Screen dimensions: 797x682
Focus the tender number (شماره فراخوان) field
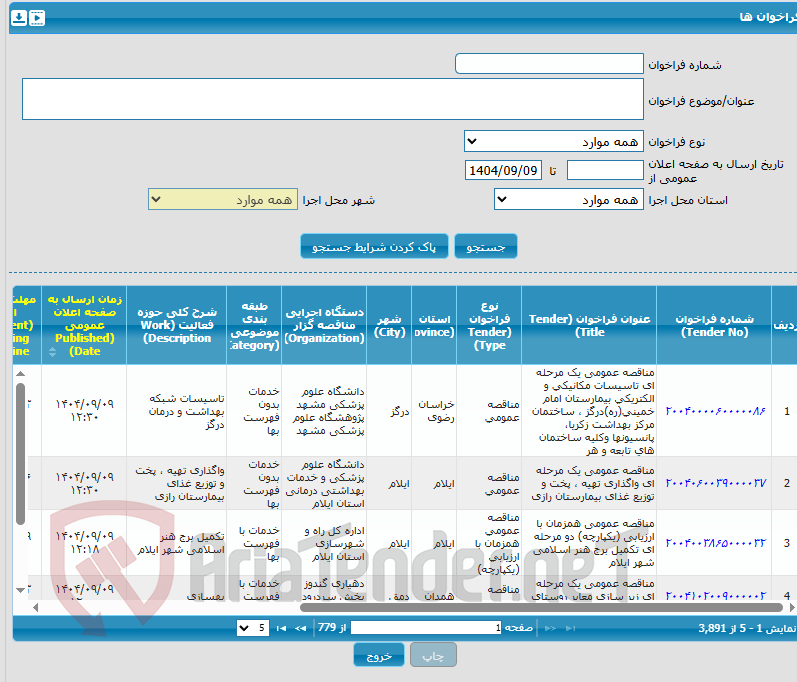[x=549, y=64]
